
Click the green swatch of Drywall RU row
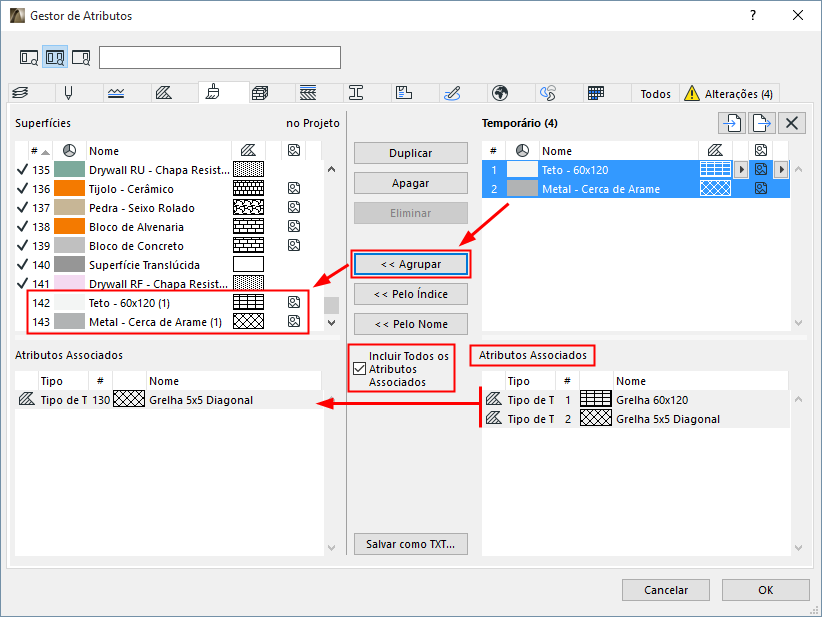point(69,169)
